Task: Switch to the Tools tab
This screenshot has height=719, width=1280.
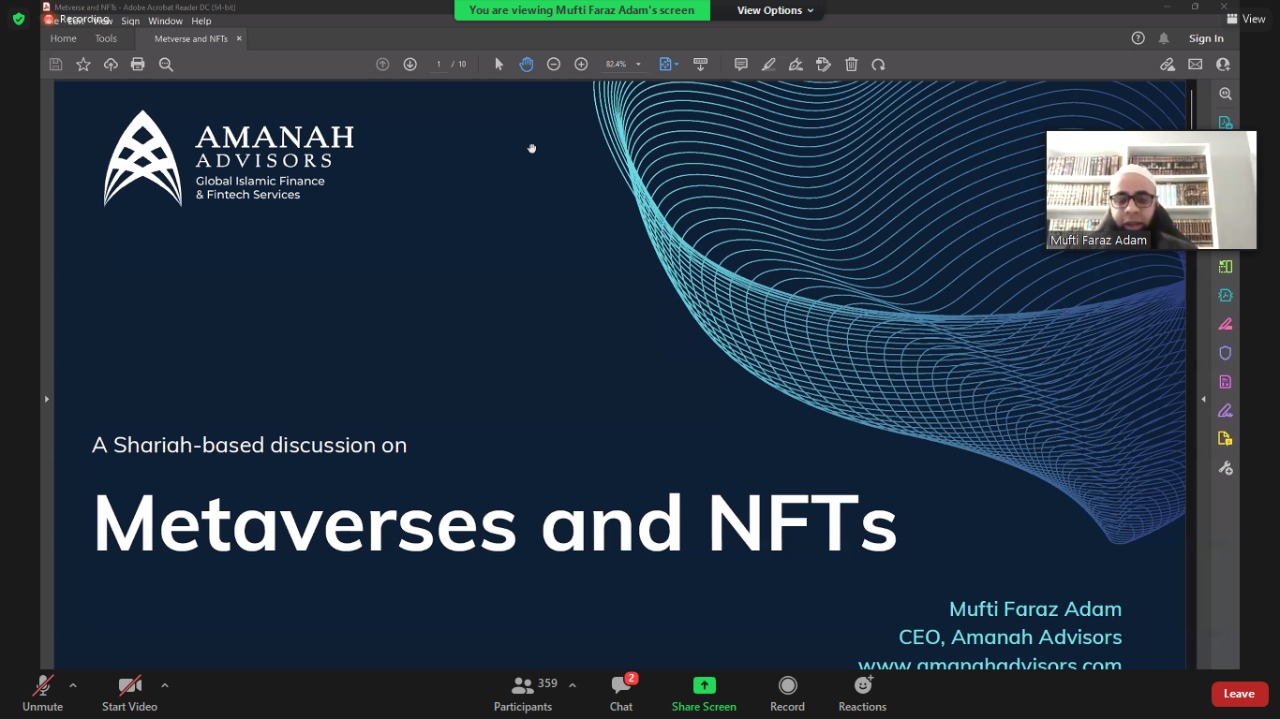Action: click(x=106, y=38)
